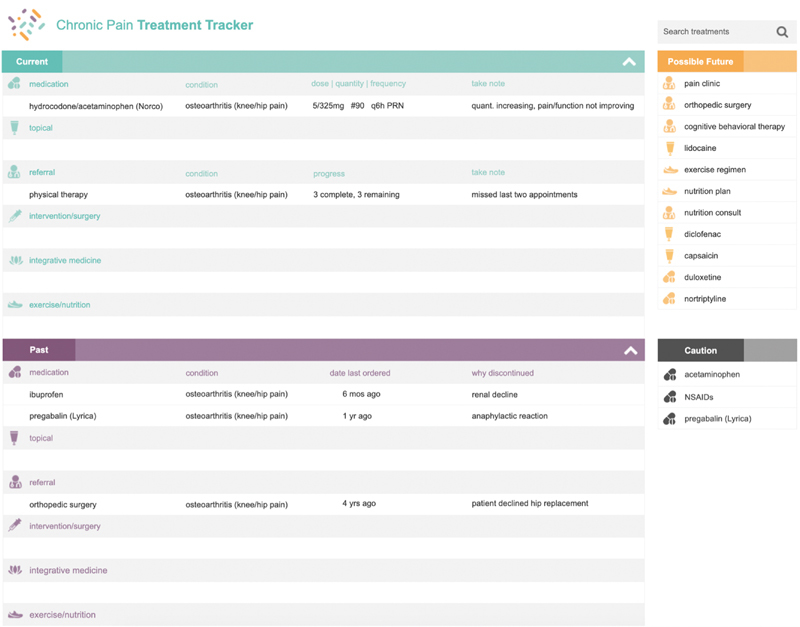This screenshot has width=800, height=627.
Task: Click Past medication pill icon
Action: [x=15, y=373]
